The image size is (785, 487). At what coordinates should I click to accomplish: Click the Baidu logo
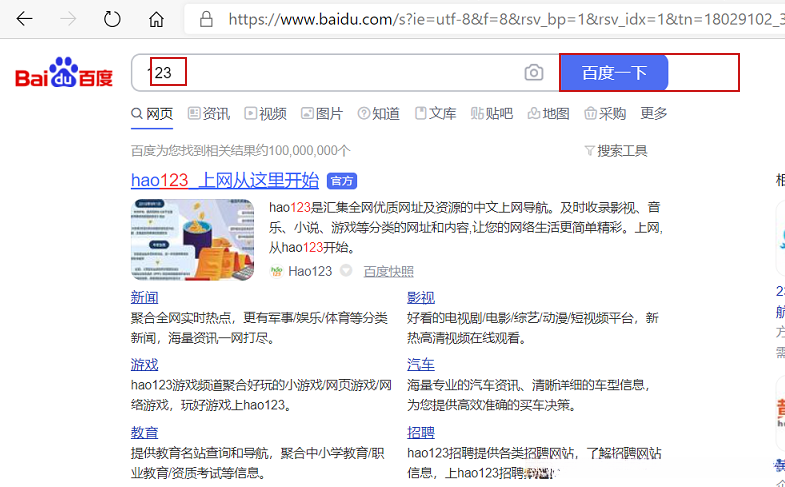pos(64,73)
